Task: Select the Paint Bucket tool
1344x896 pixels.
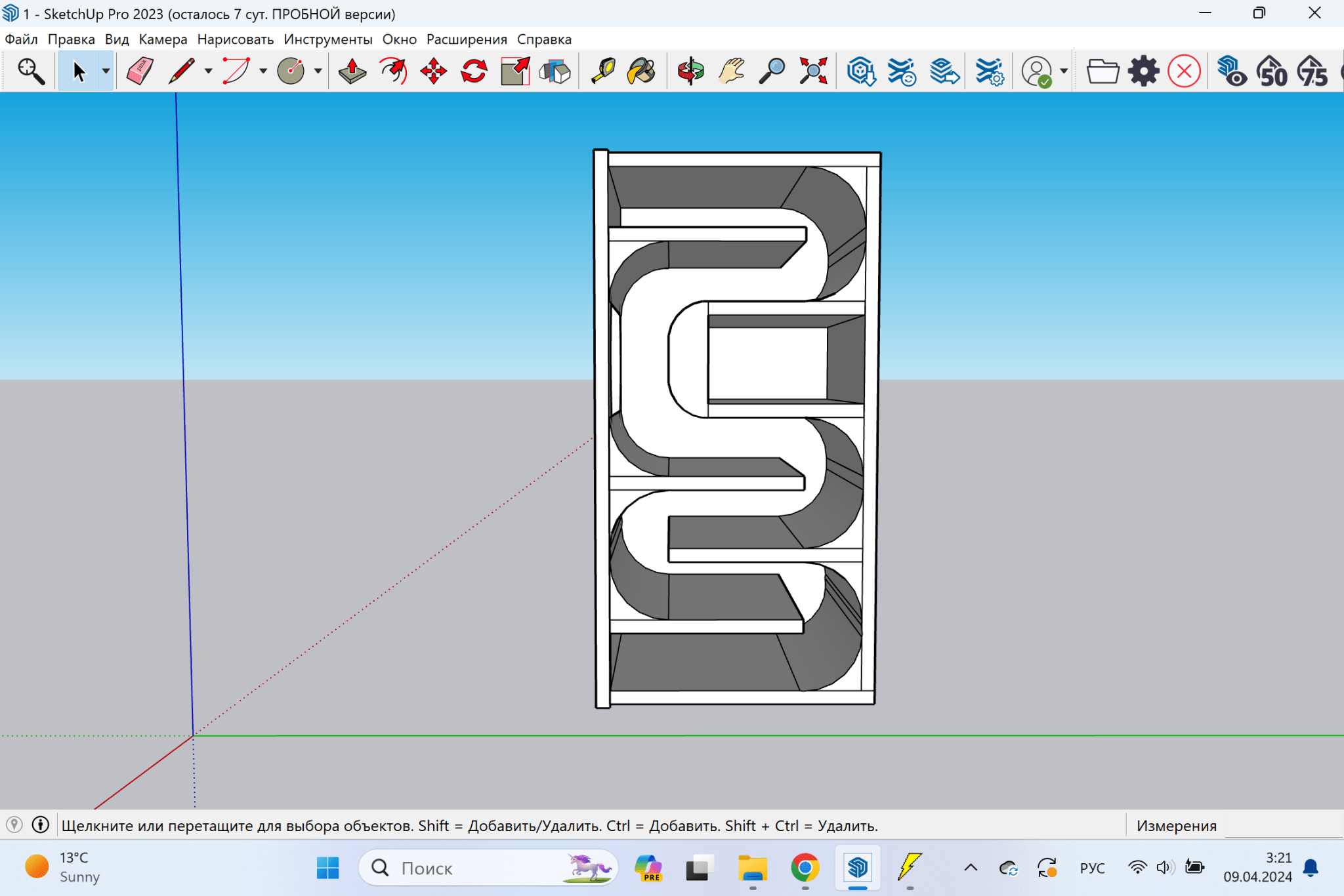Action: (641, 71)
